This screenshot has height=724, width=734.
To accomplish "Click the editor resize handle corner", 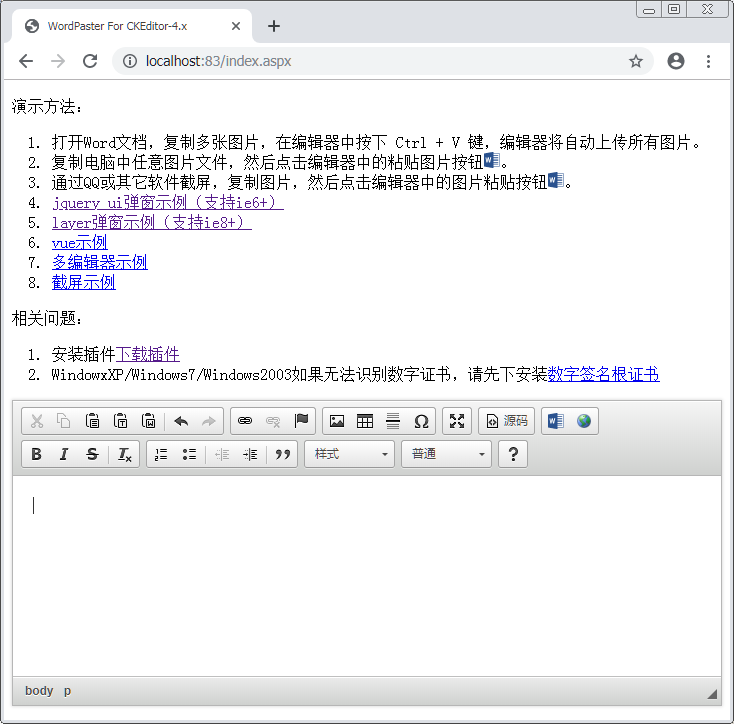I will 712,694.
